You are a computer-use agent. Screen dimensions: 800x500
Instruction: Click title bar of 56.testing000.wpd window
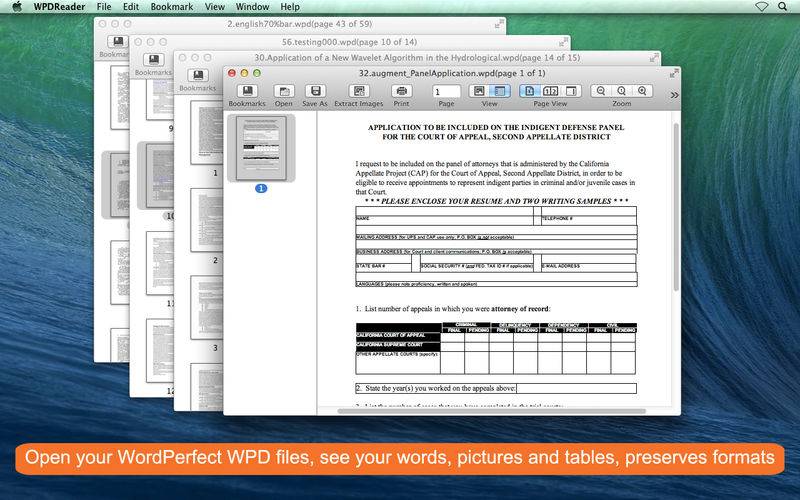tap(349, 42)
